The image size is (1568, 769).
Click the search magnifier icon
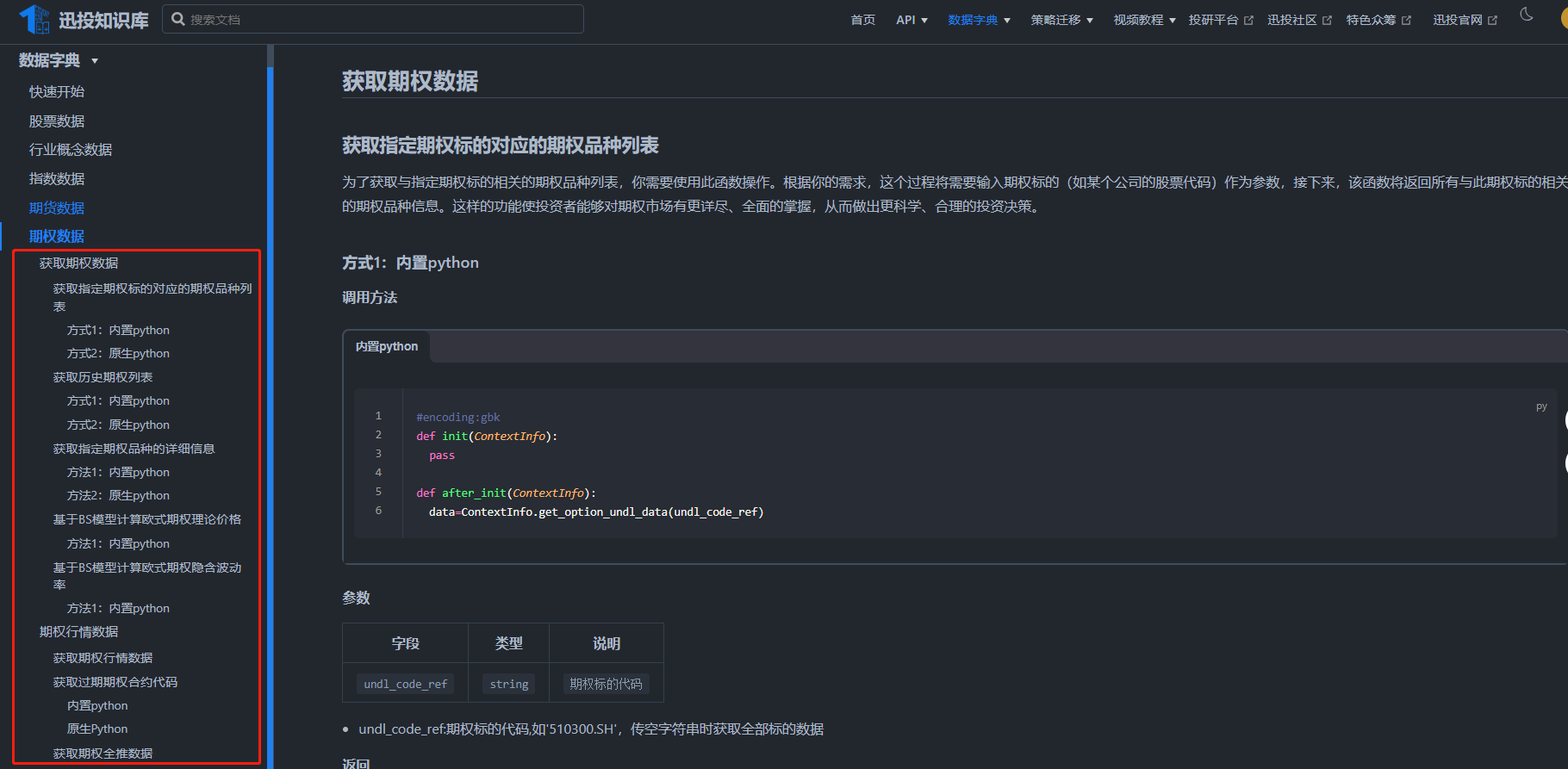(x=177, y=19)
